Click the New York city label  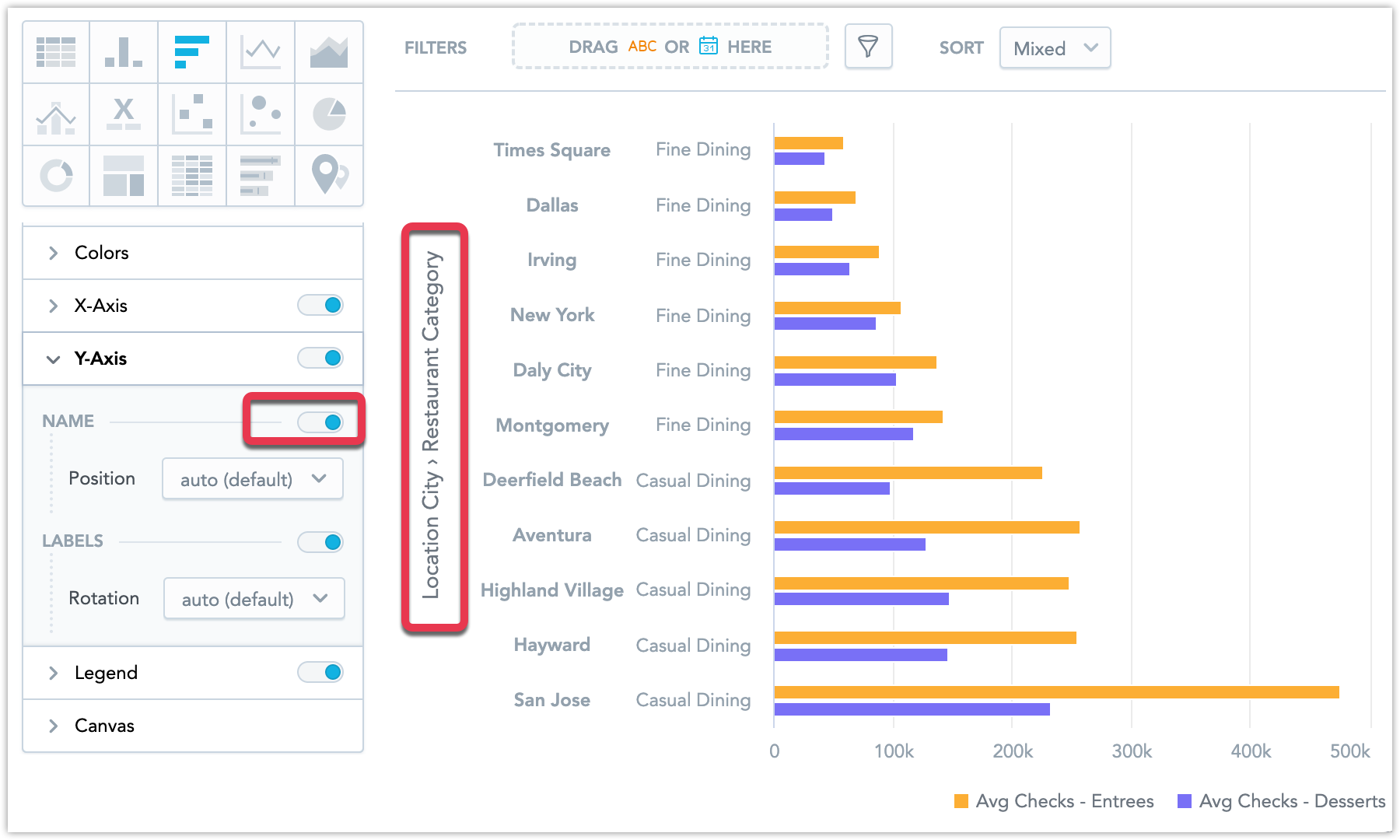[552, 315]
